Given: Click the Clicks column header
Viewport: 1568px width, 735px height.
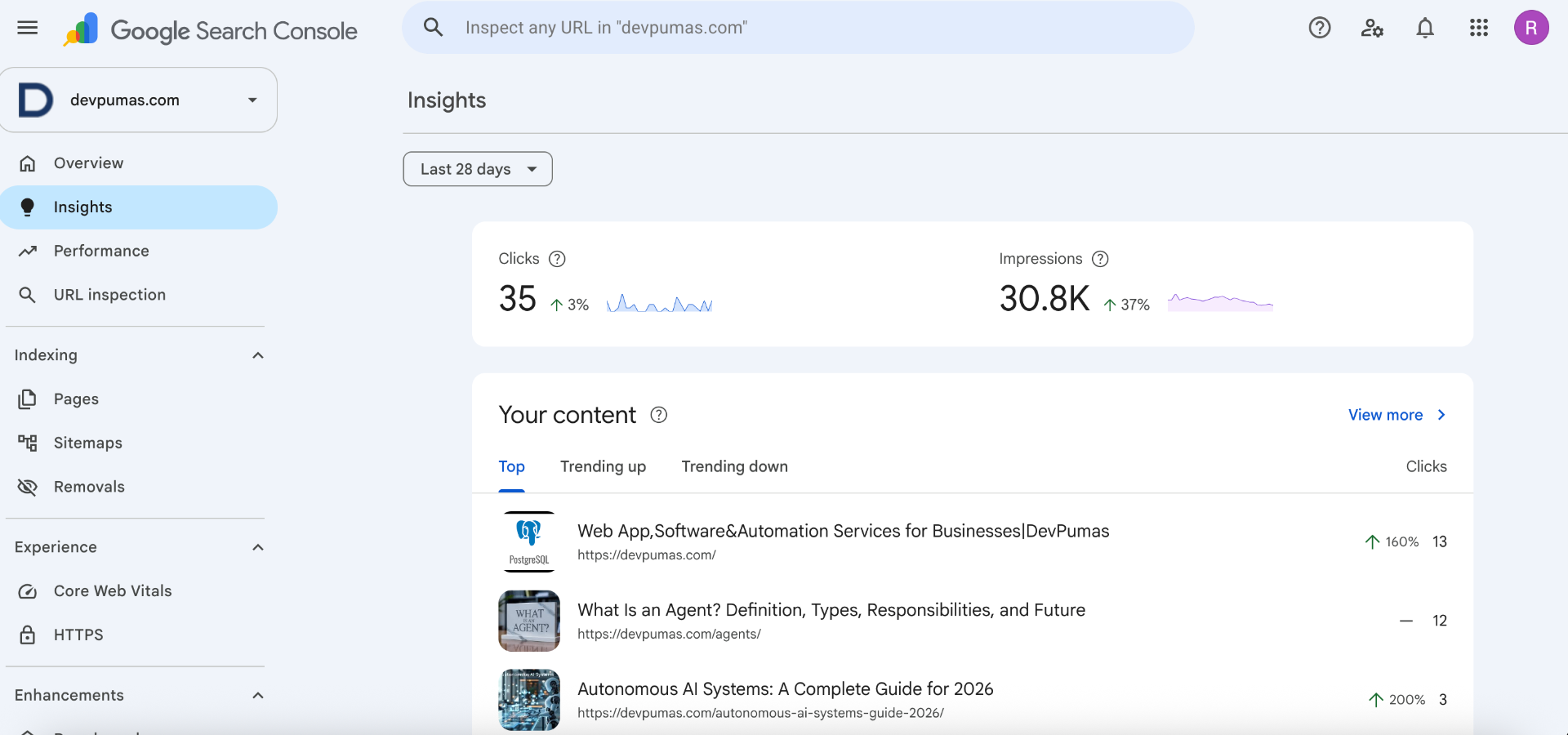Looking at the screenshot, I should [1426, 466].
